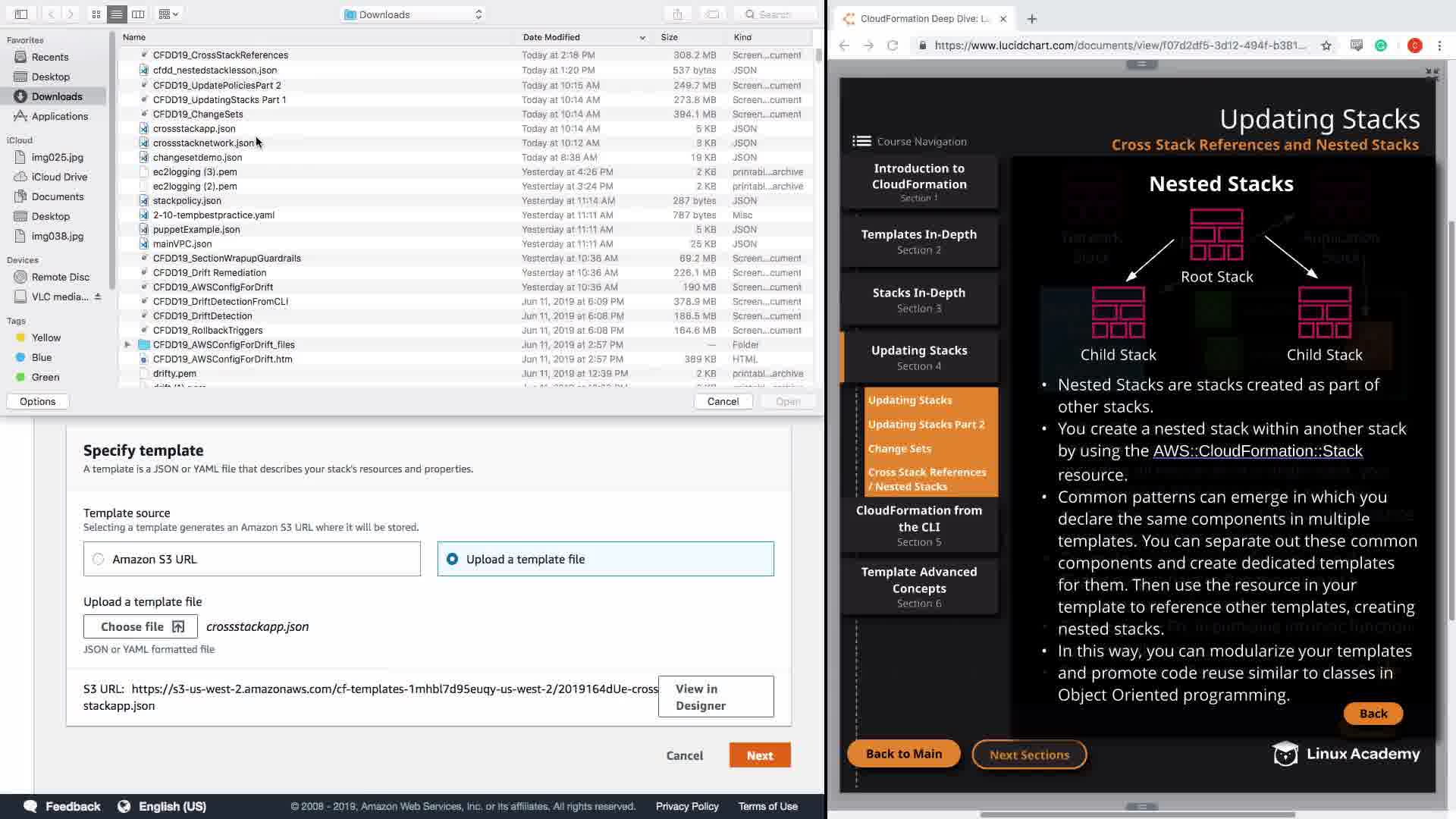Open the Downloads location dropdown
This screenshot has height=819, width=1456.
coord(413,14)
